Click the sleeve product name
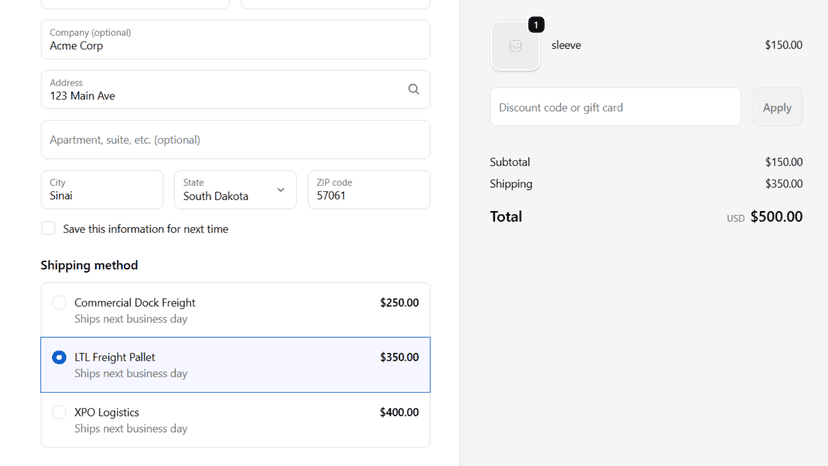 click(x=566, y=45)
